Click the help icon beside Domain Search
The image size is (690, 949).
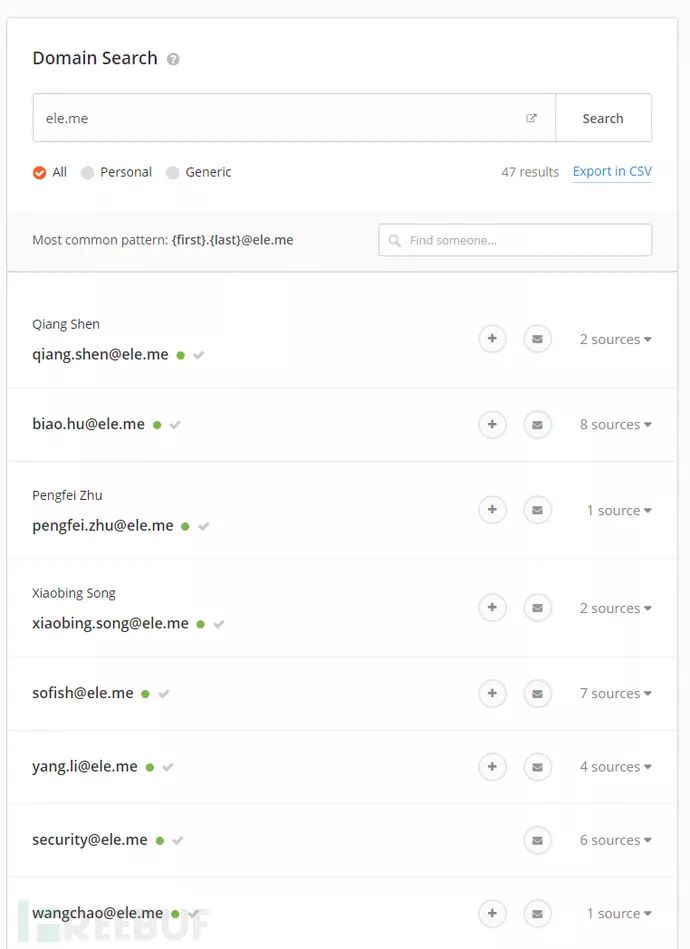(173, 59)
